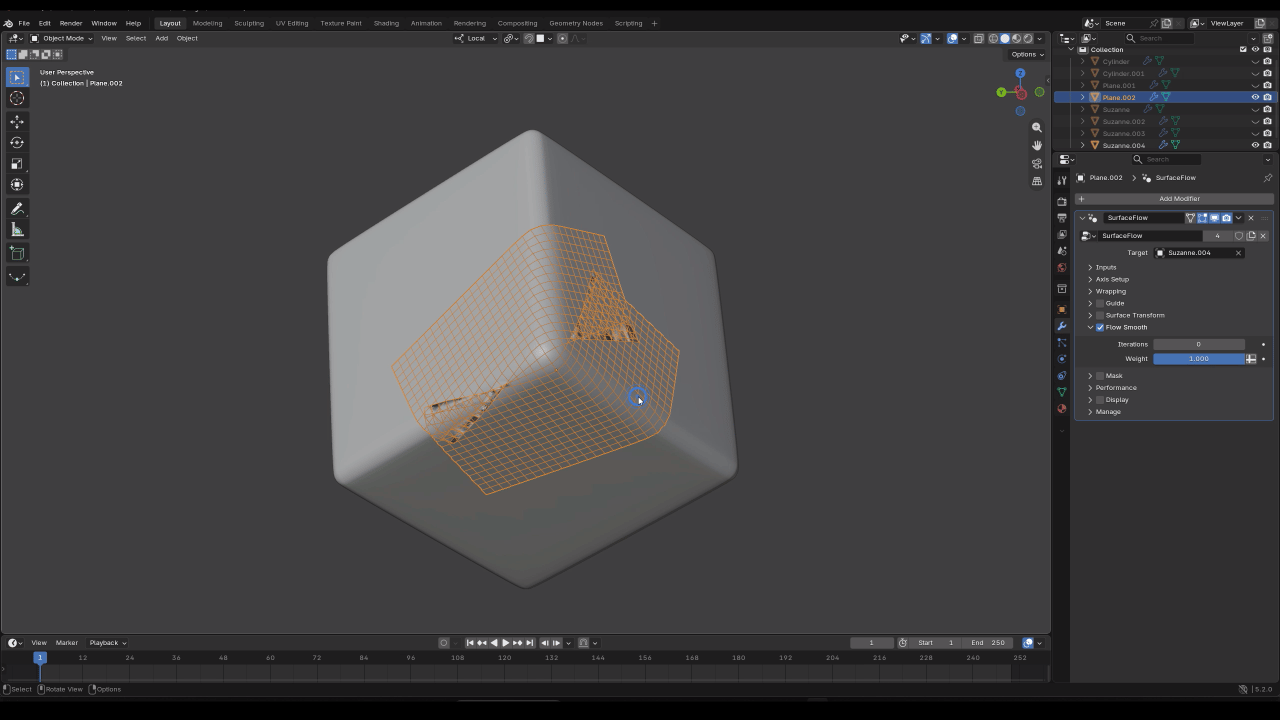Enable the Surface Transform checkbox
Viewport: 1280px width, 720px height.
pos(1100,315)
